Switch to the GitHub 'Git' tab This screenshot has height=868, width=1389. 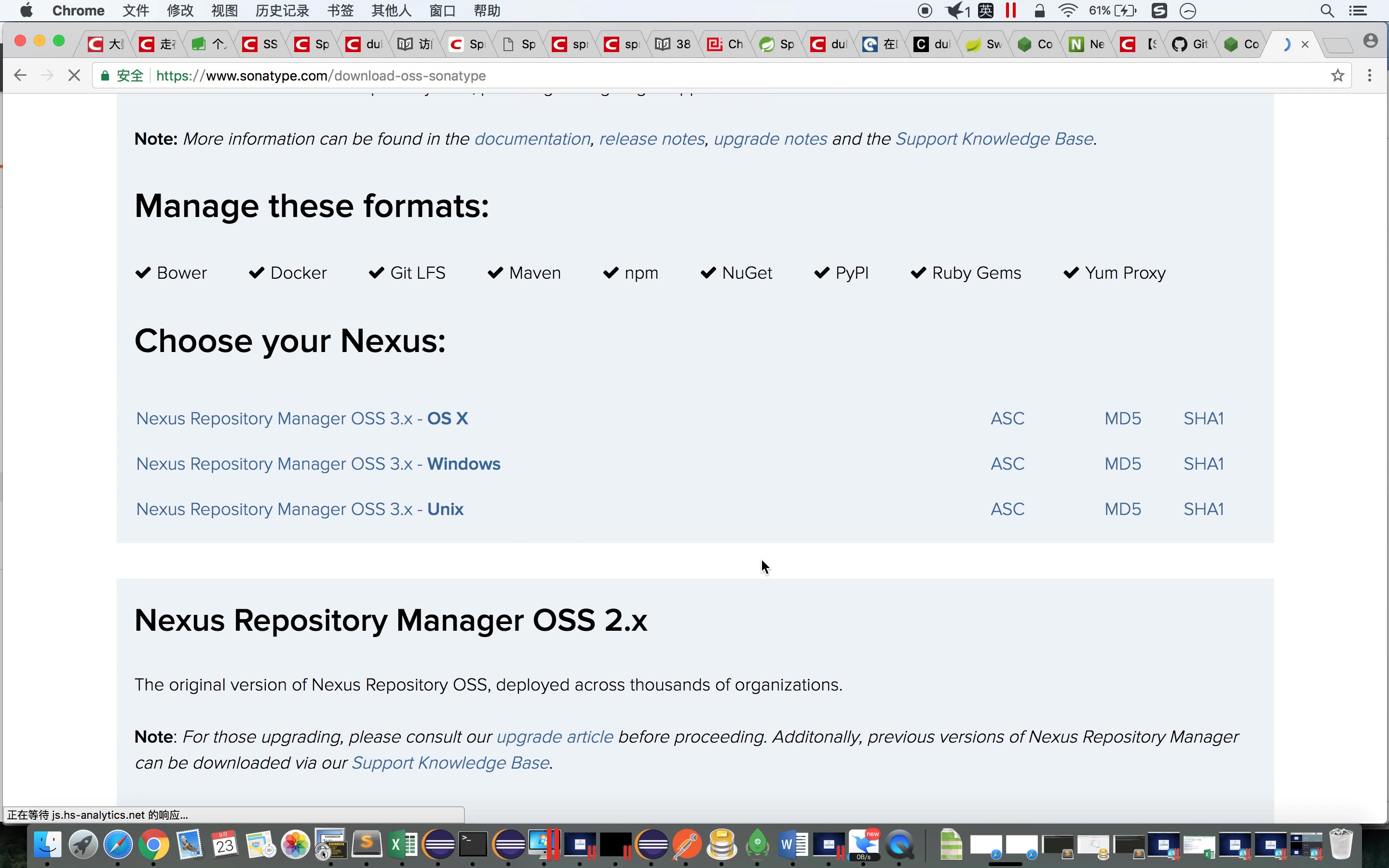(1190, 44)
